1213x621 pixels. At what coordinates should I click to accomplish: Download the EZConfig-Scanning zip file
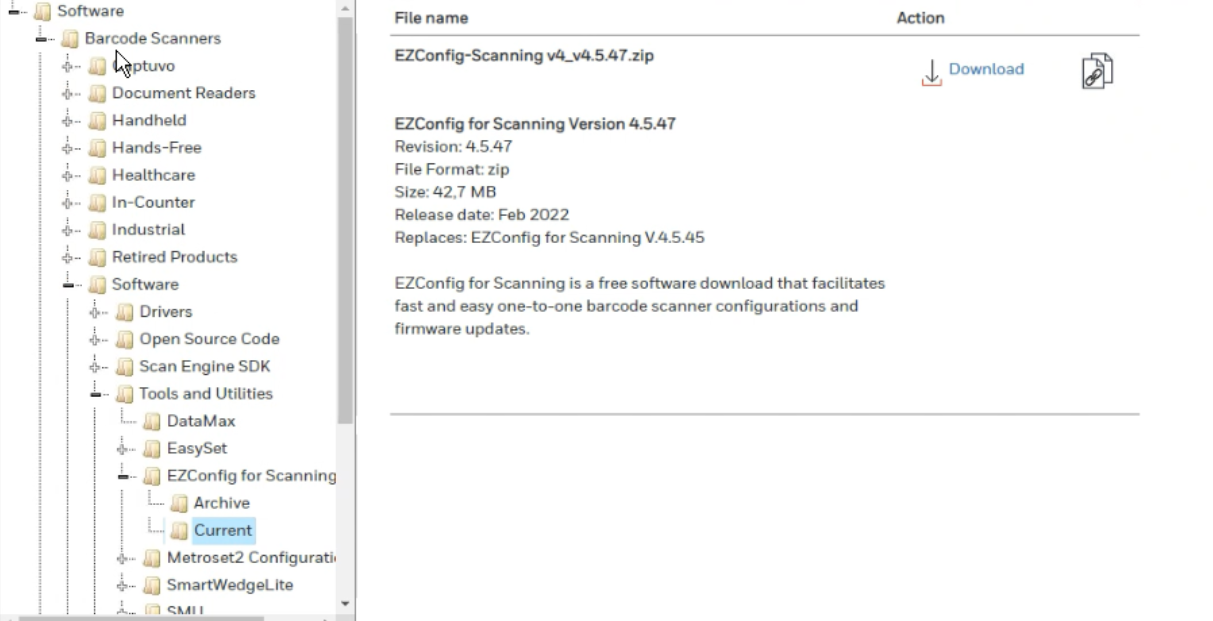pos(986,69)
